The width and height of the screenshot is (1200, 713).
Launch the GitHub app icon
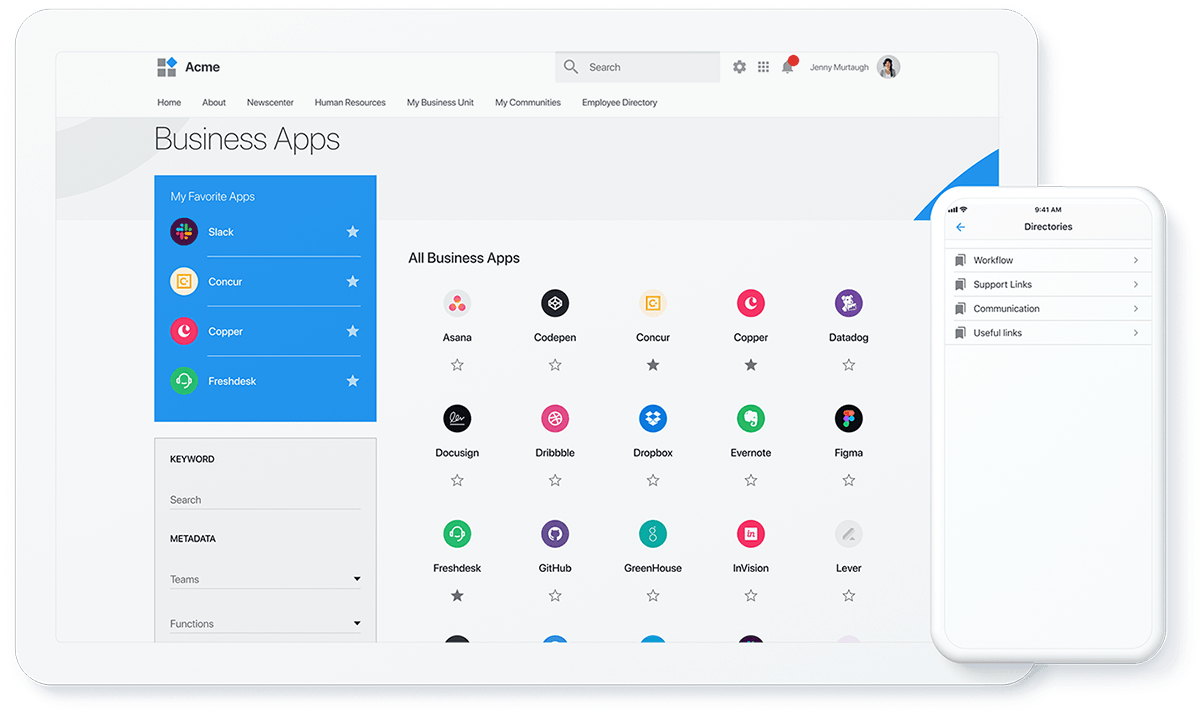coord(555,534)
